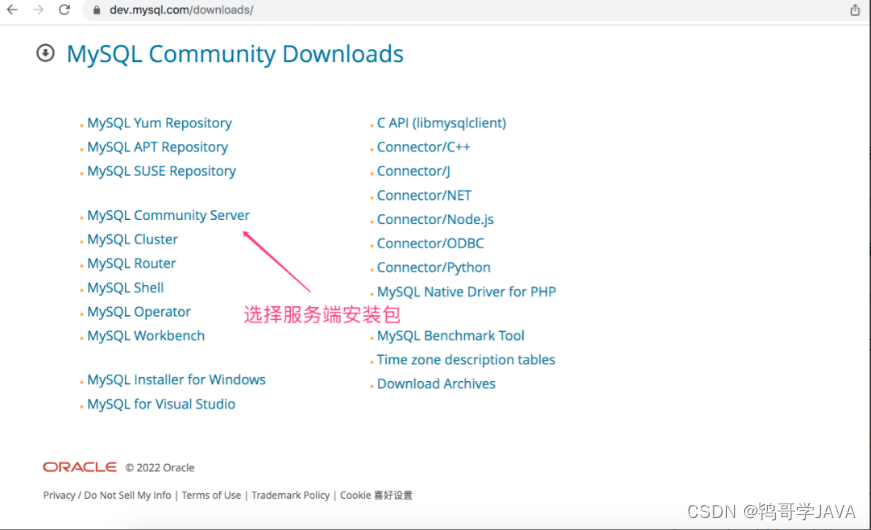
Task: Open the Trademark Policy footer link
Action: coord(291,496)
